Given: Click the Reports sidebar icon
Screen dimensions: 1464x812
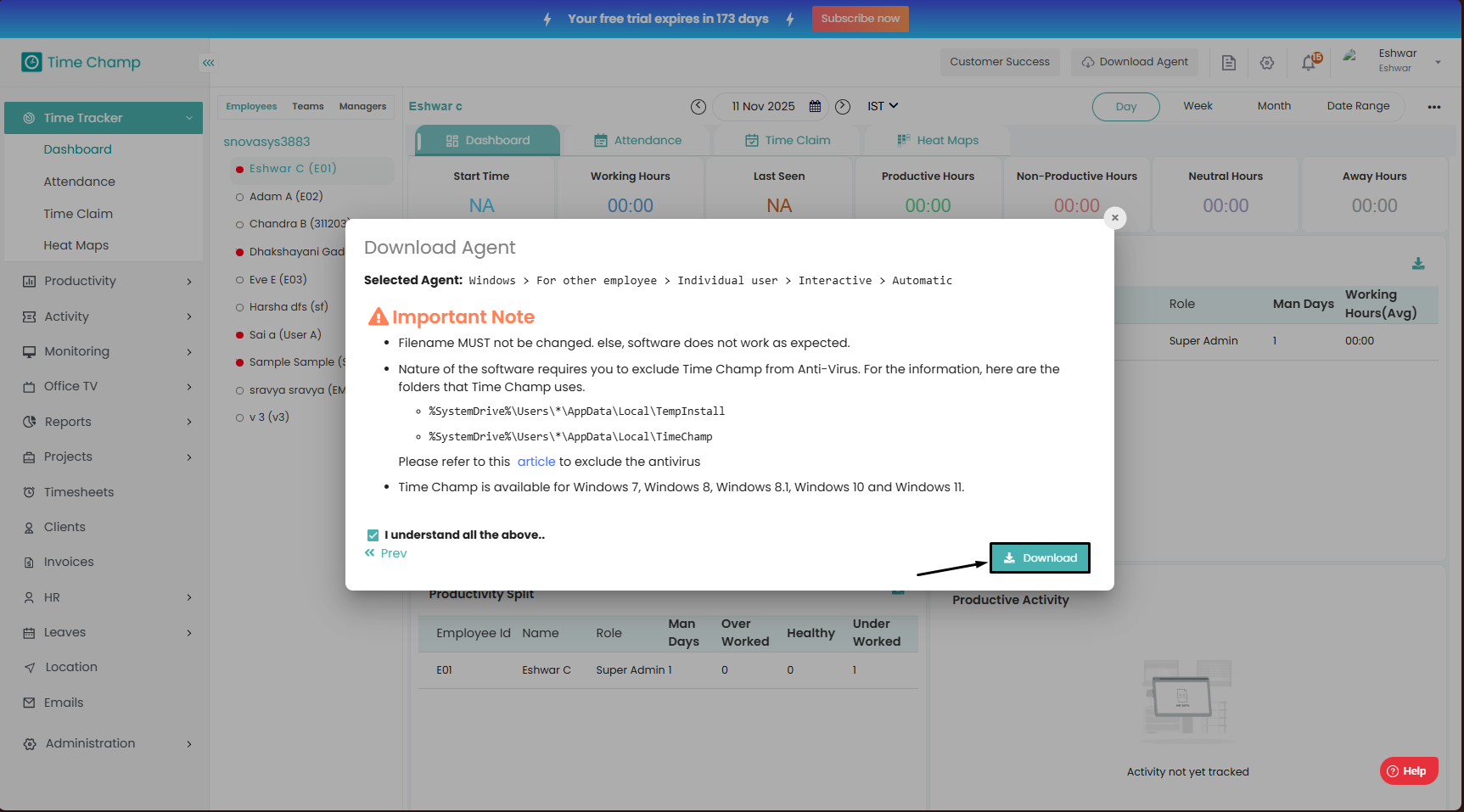Looking at the screenshot, I should (x=30, y=422).
